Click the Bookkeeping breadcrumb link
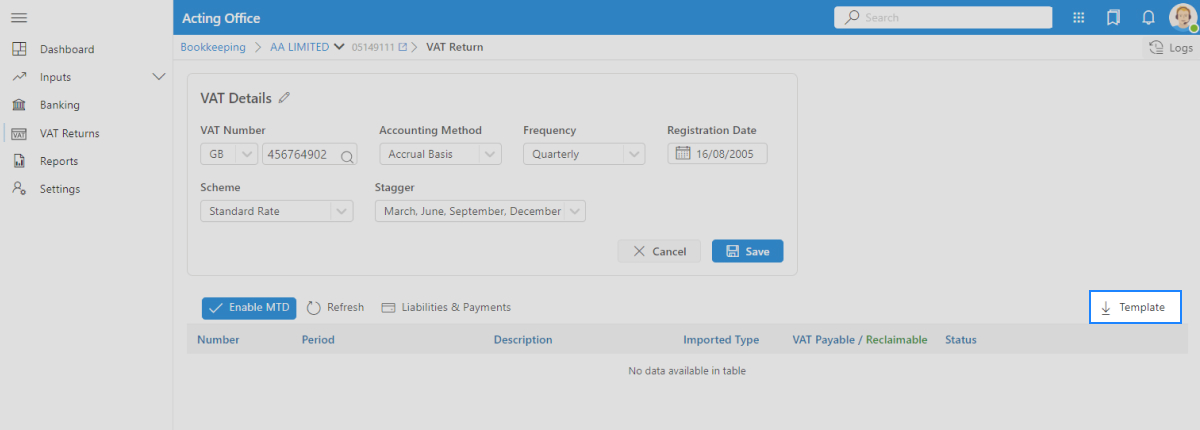 (213, 47)
